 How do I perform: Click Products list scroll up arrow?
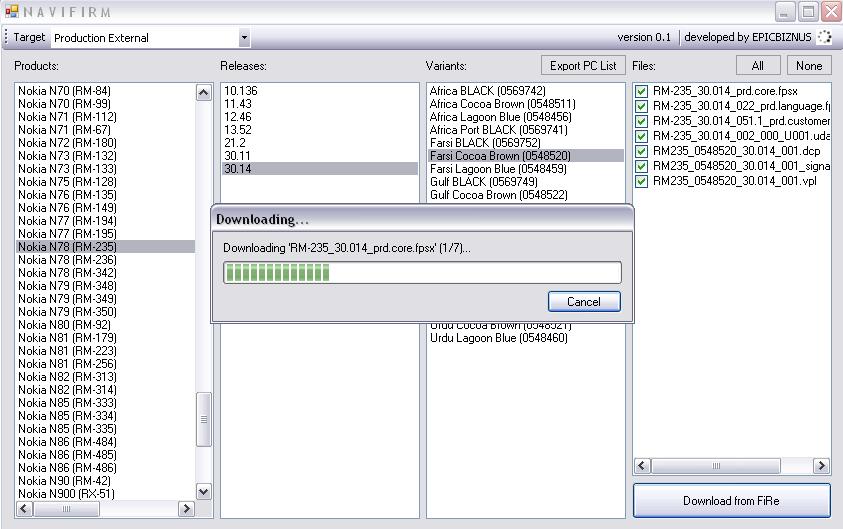point(203,92)
